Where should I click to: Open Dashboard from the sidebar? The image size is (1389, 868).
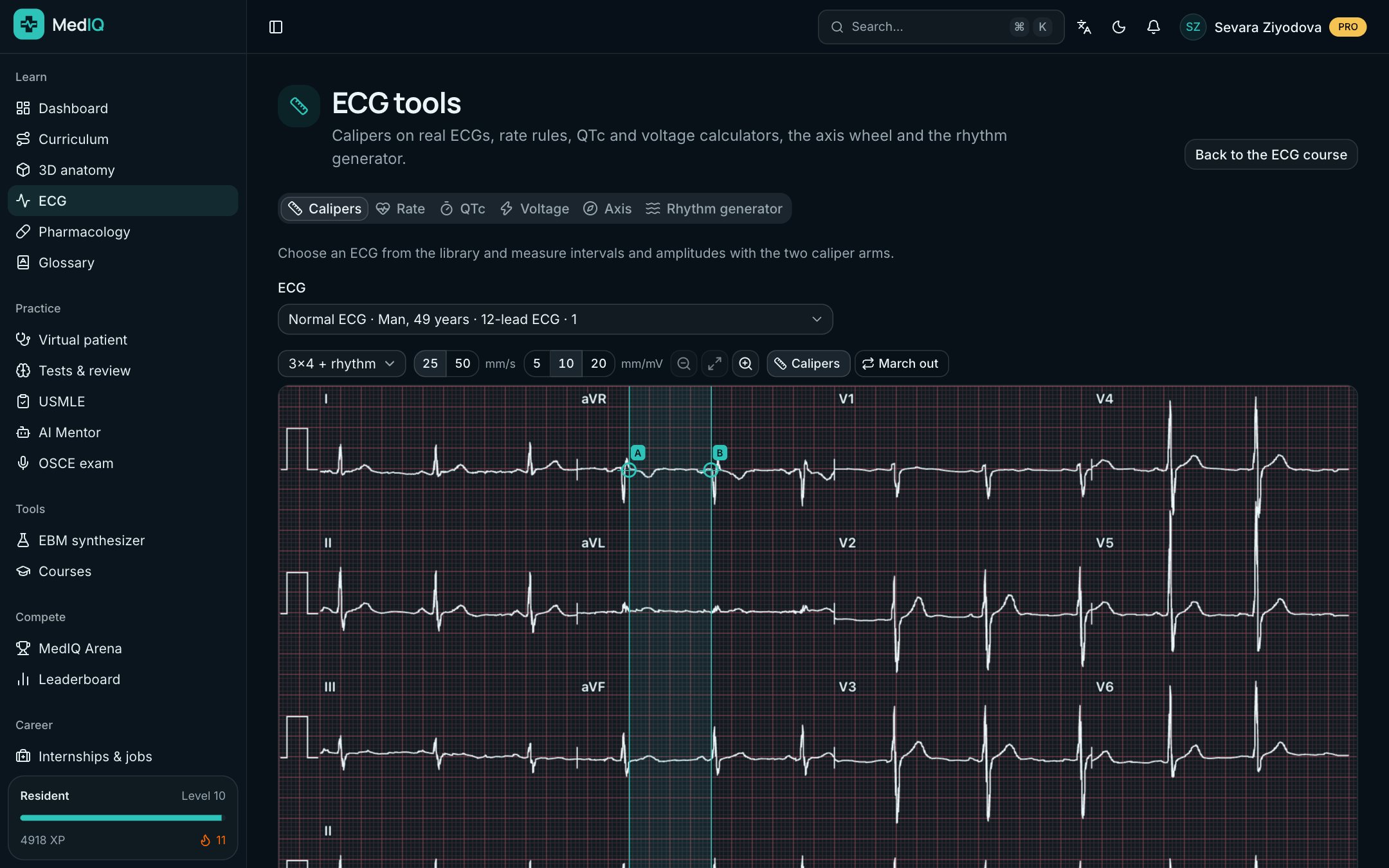coord(123,108)
